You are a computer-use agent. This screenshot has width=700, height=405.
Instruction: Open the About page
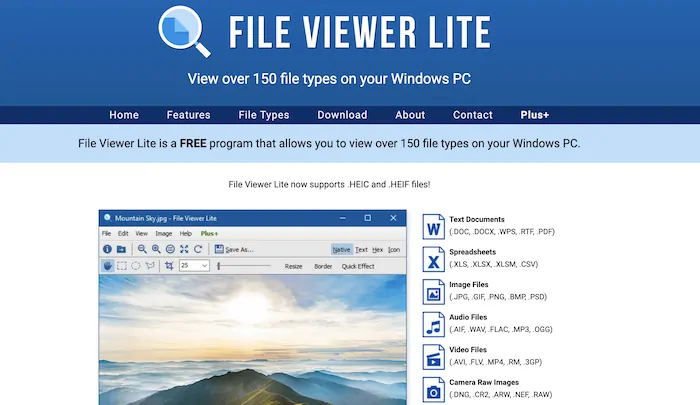[x=410, y=115]
